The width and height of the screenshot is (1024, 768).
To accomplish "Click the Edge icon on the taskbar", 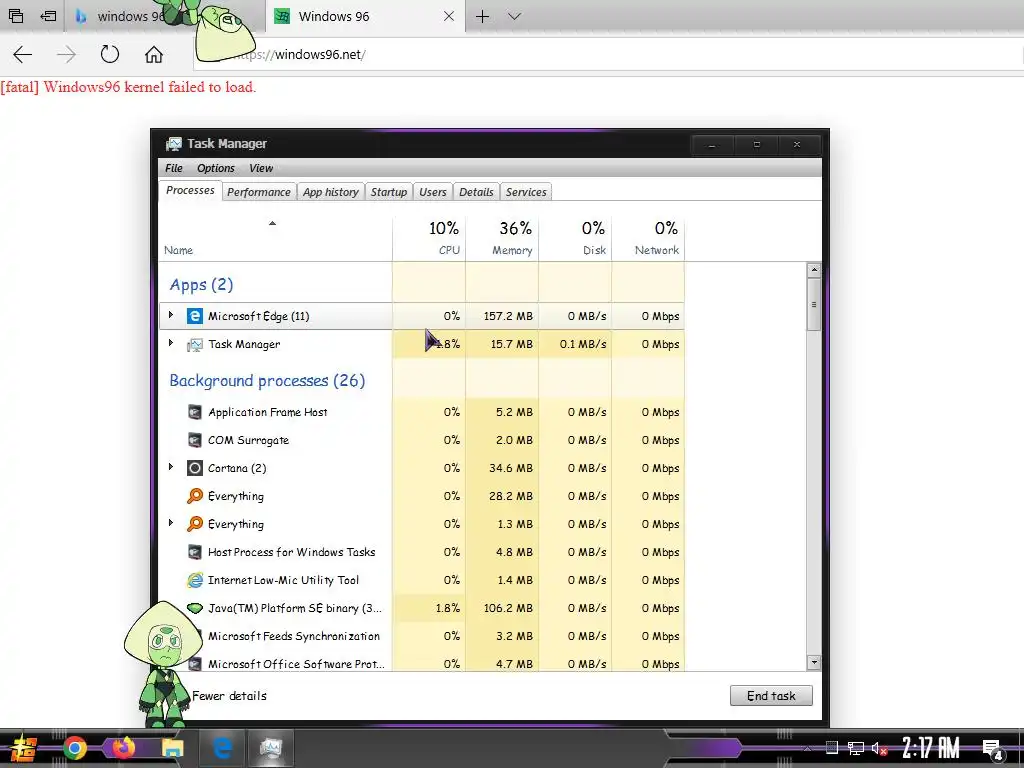I will click(x=222, y=748).
